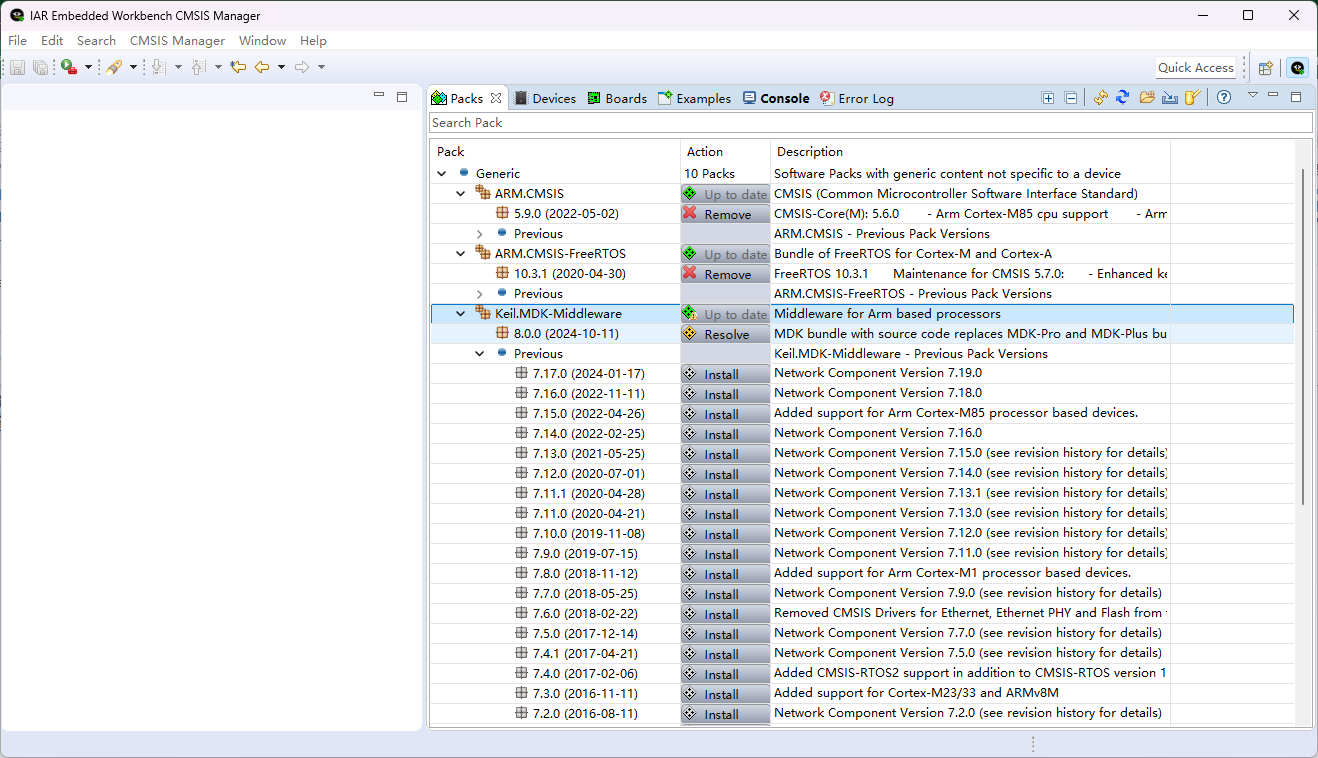Minimize the Packs view panel
Screen dimensions: 1318x758
coord(1273,95)
